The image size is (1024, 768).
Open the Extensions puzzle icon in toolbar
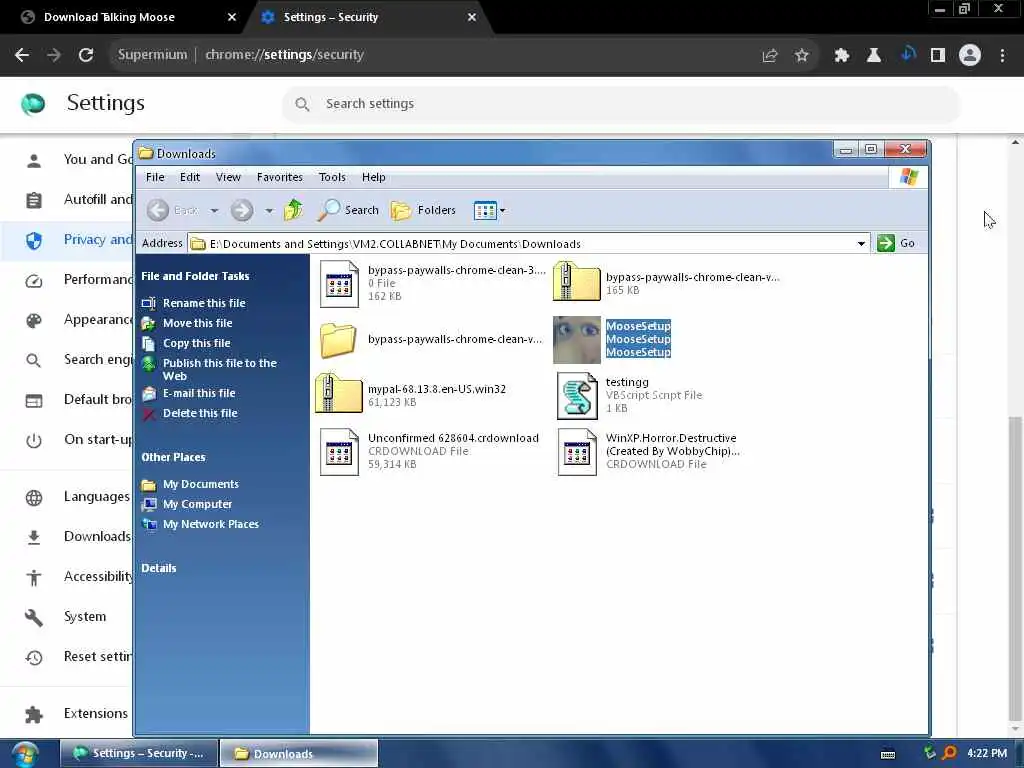point(842,56)
